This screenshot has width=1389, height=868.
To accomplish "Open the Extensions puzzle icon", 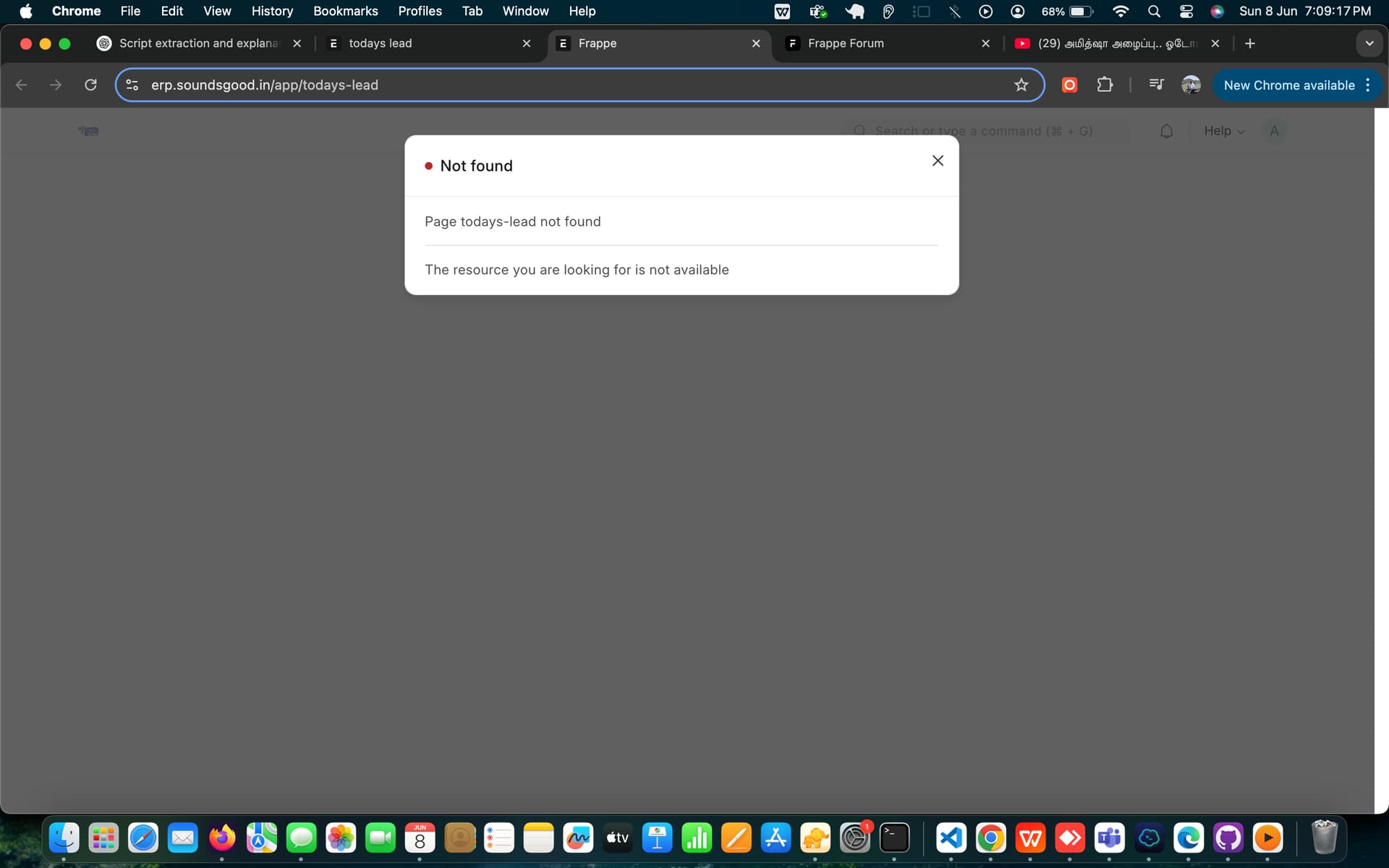I will (1104, 85).
